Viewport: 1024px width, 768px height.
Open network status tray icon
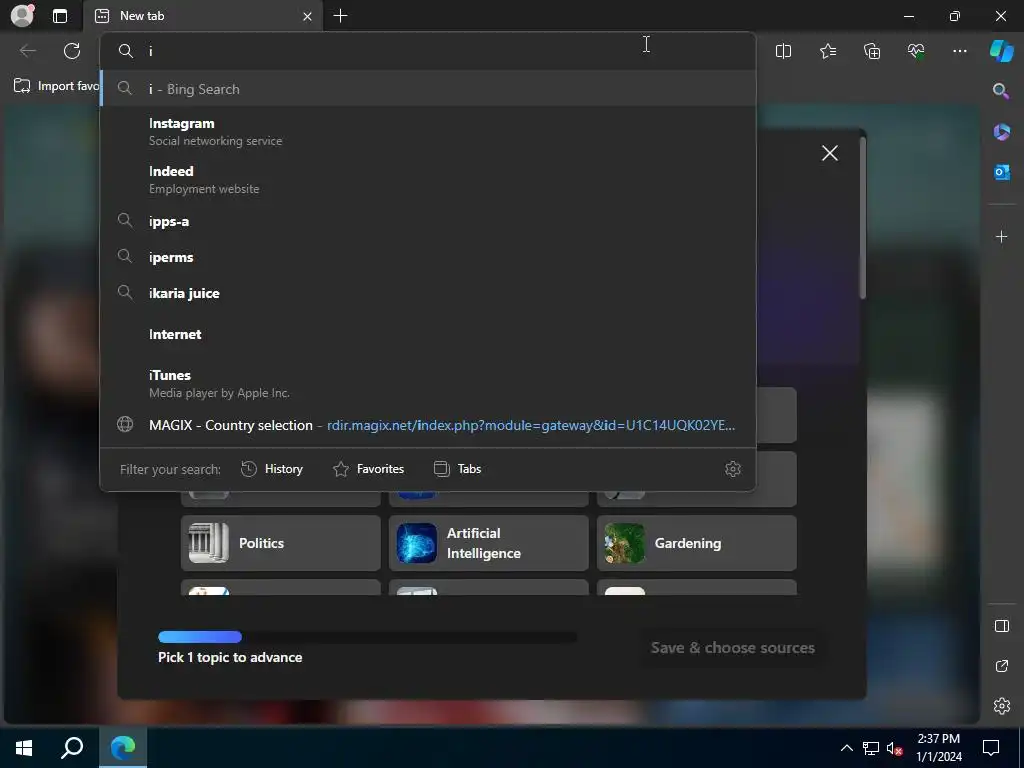click(871, 748)
